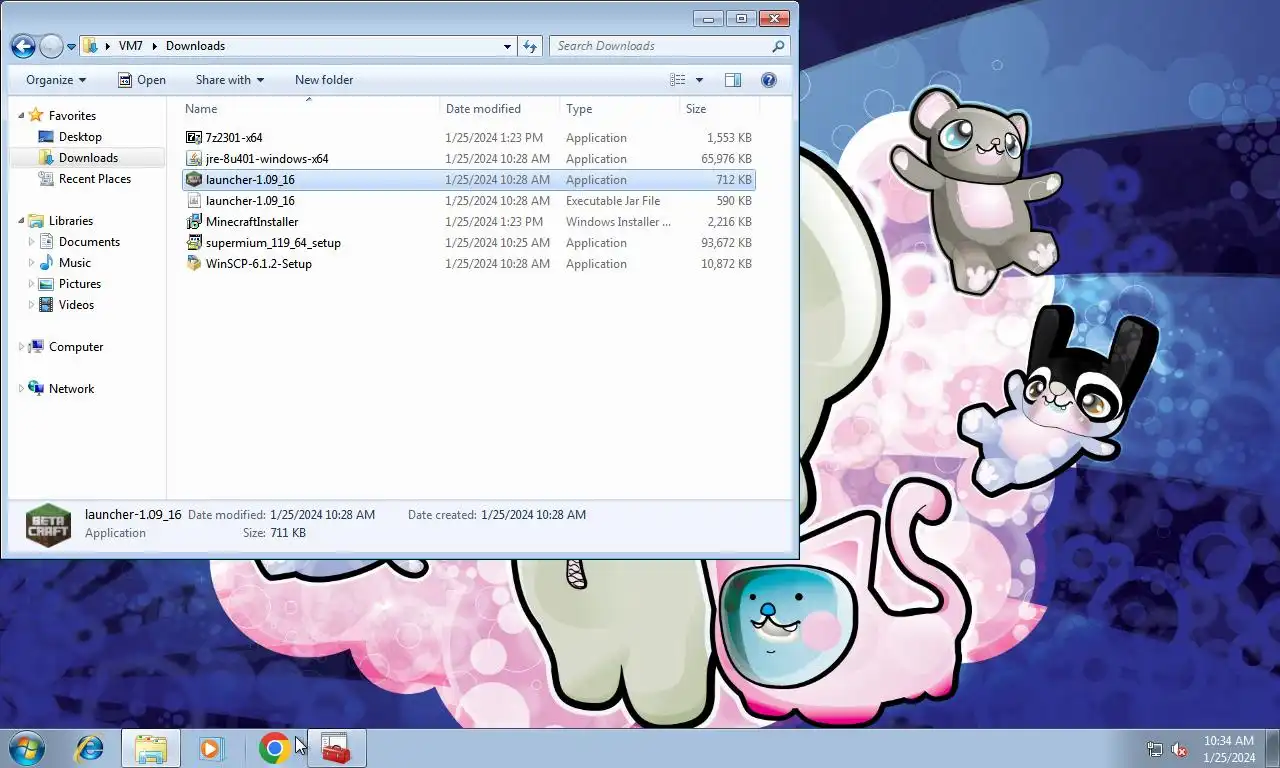Expand the Videos library

coord(31,305)
